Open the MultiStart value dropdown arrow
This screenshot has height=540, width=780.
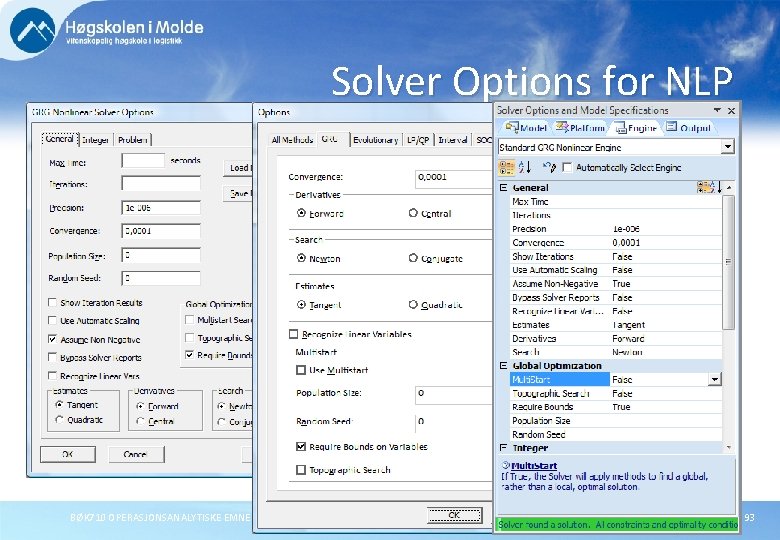(714, 379)
